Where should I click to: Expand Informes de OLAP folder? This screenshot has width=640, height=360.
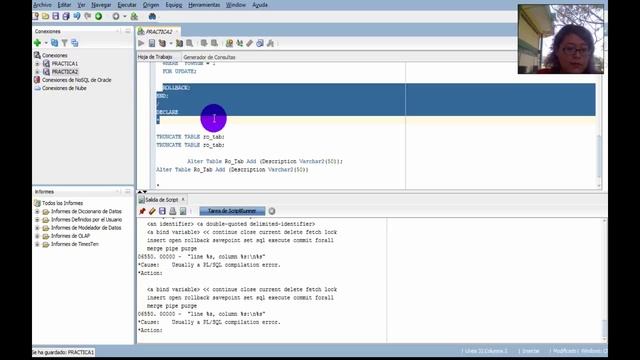pyautogui.click(x=37, y=236)
